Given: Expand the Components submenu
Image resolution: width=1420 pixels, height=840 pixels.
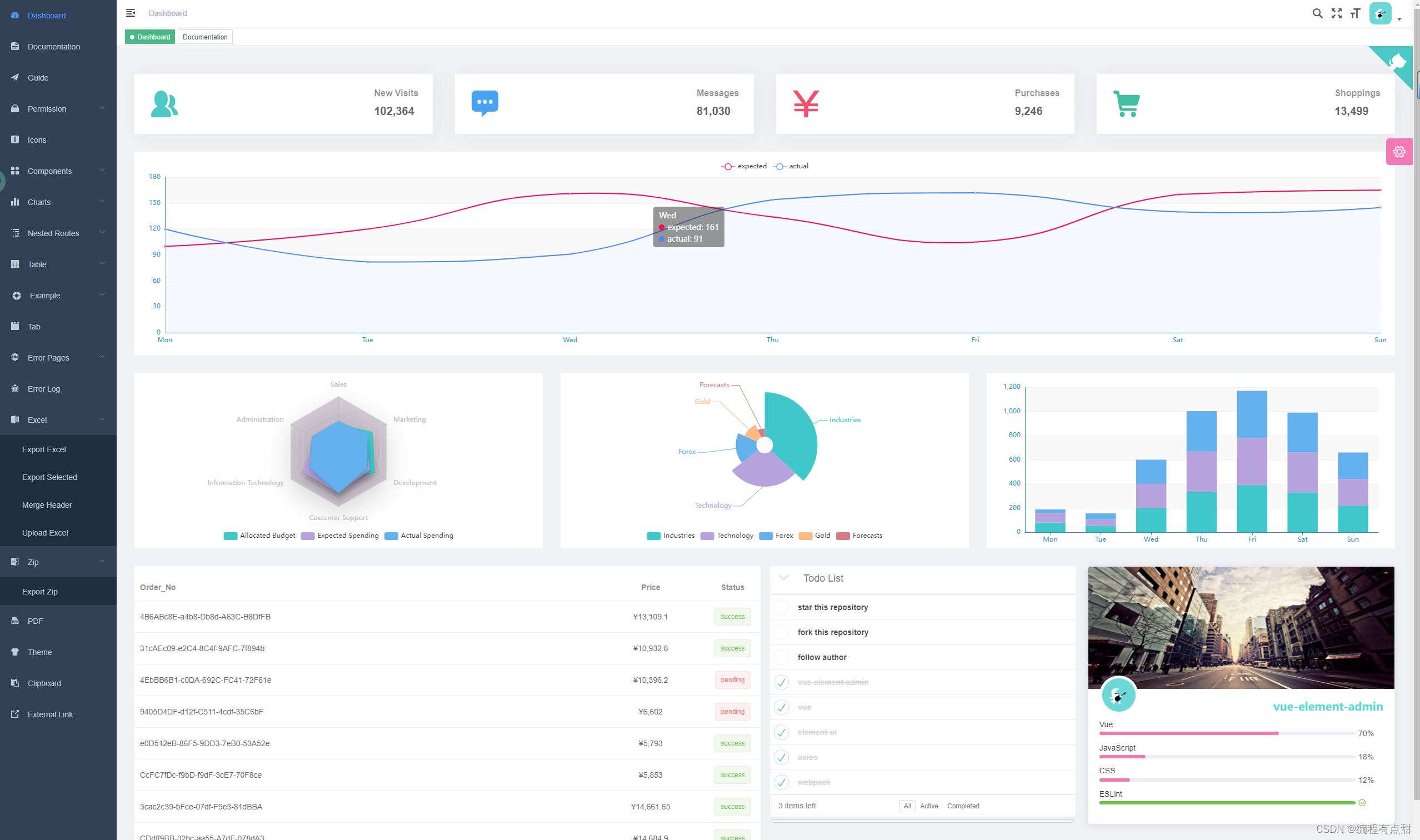Looking at the screenshot, I should point(102,171).
